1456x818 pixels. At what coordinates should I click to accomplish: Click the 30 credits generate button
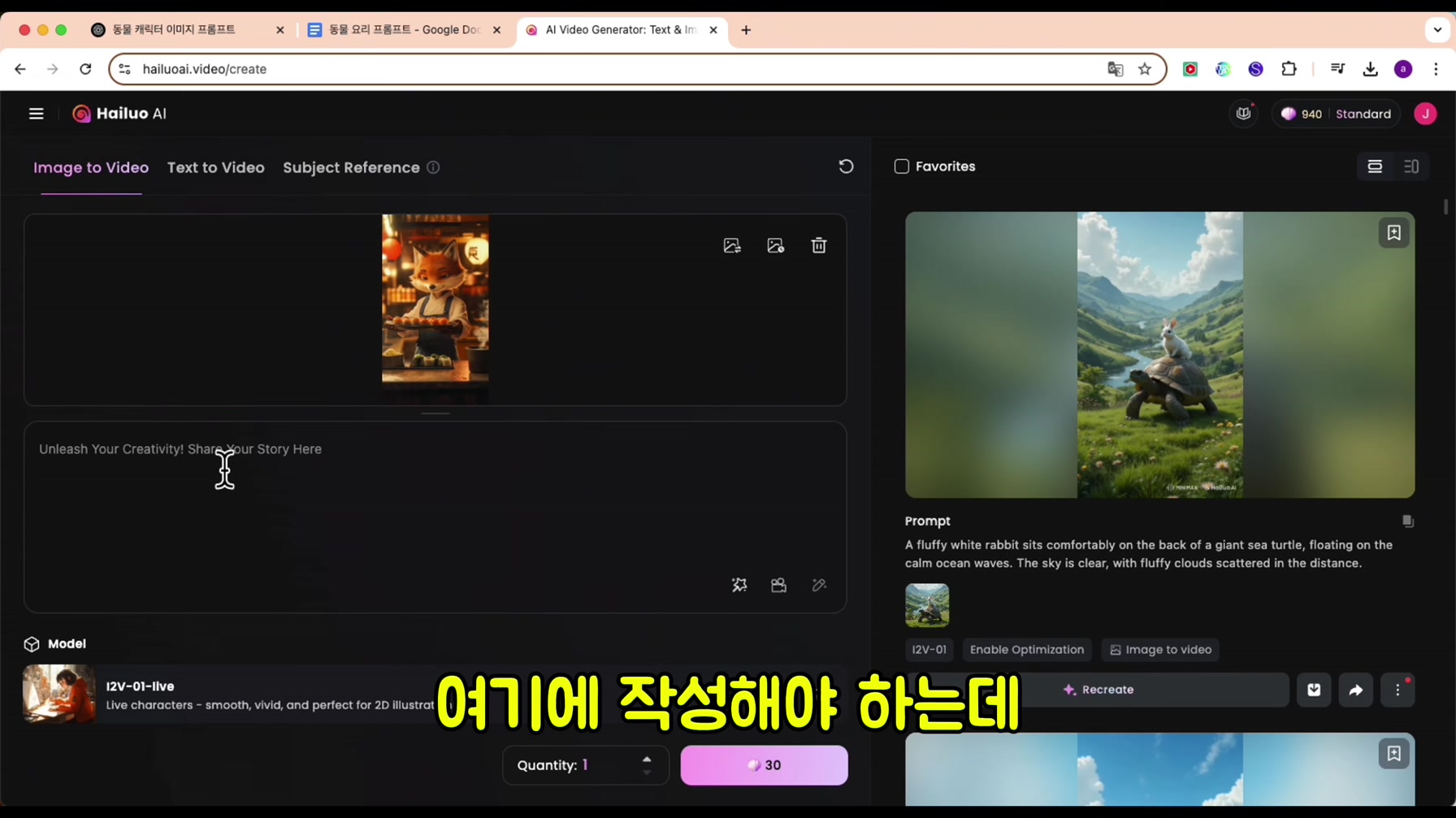pyautogui.click(x=764, y=765)
